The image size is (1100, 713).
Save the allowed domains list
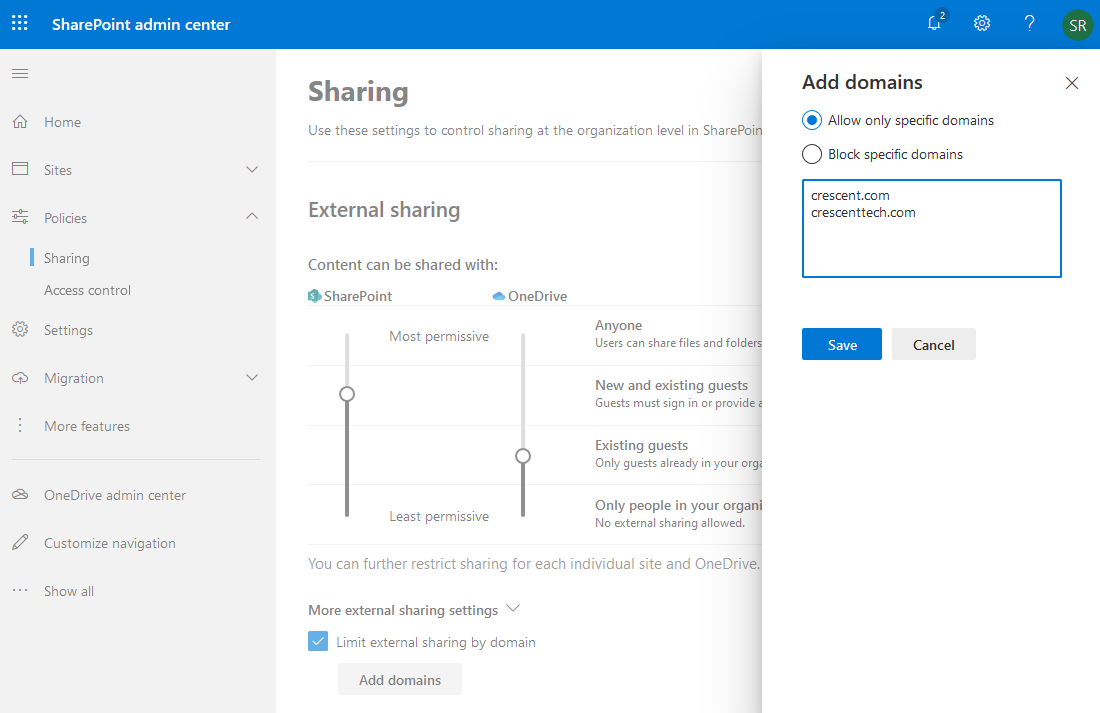[841, 343]
